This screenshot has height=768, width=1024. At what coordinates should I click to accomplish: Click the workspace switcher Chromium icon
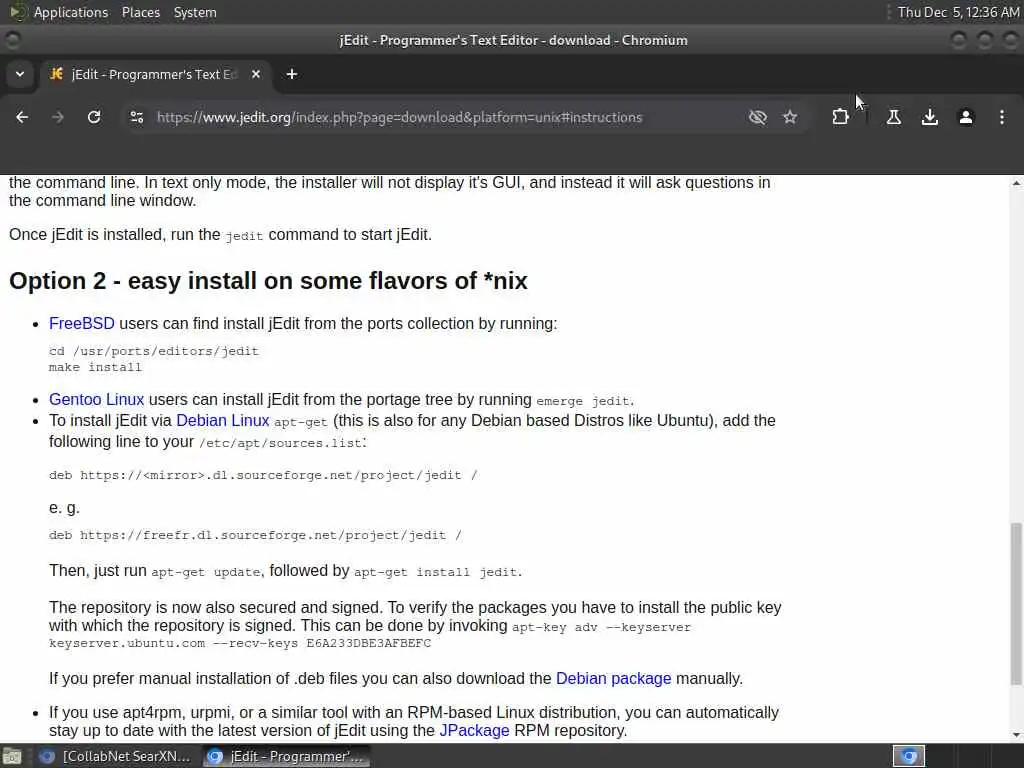pyautogui.click(x=909, y=756)
